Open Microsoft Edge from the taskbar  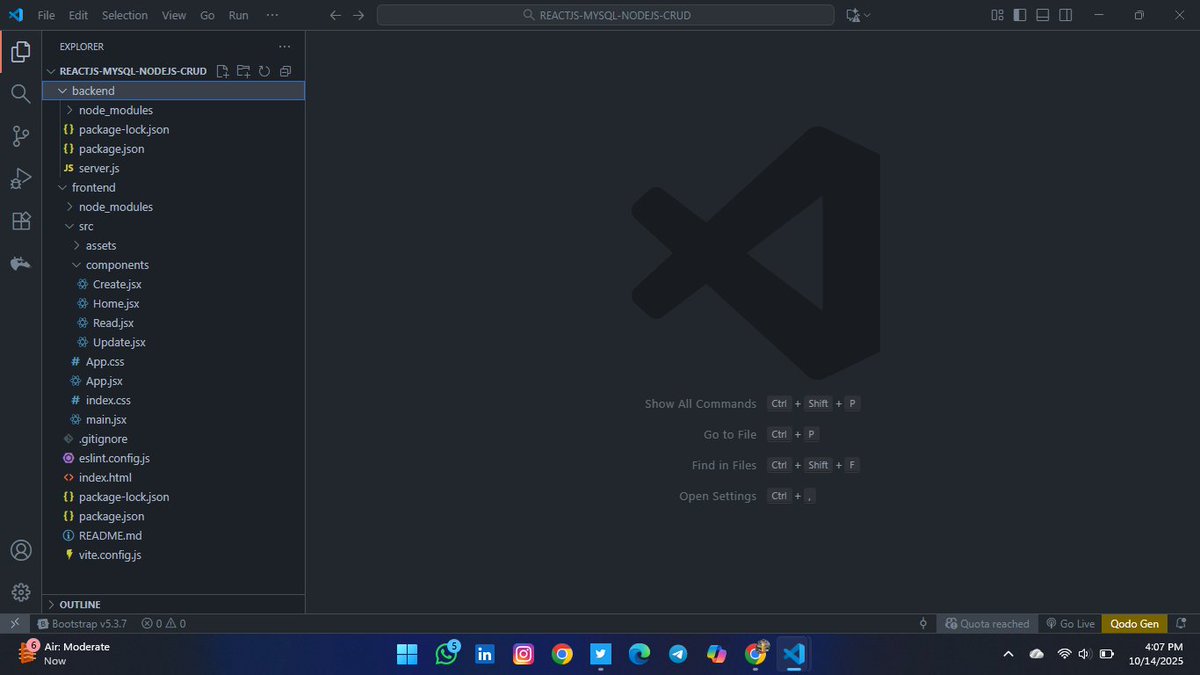(639, 654)
